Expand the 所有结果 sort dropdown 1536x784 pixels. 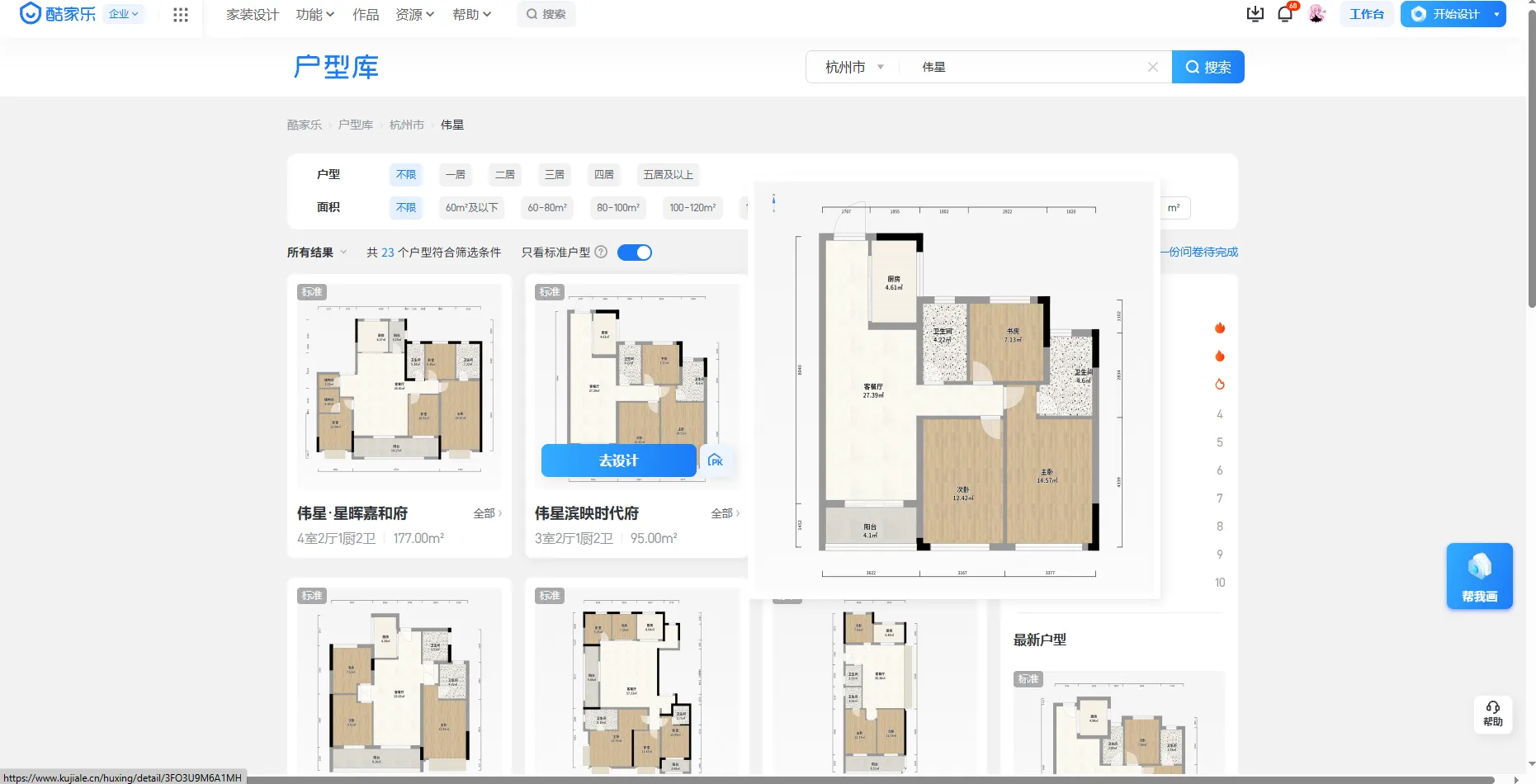point(317,253)
